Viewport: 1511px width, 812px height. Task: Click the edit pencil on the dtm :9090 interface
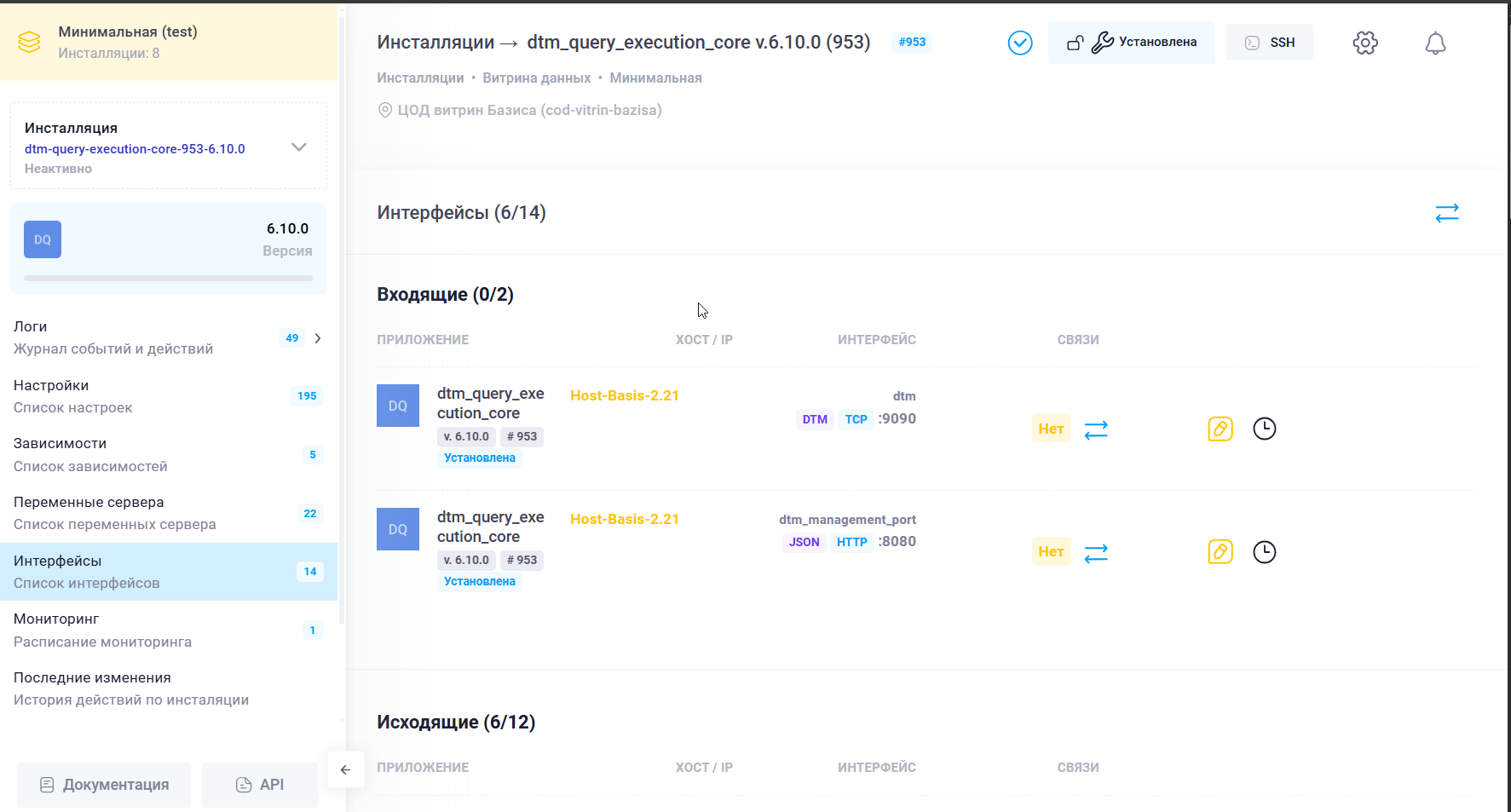1220,429
